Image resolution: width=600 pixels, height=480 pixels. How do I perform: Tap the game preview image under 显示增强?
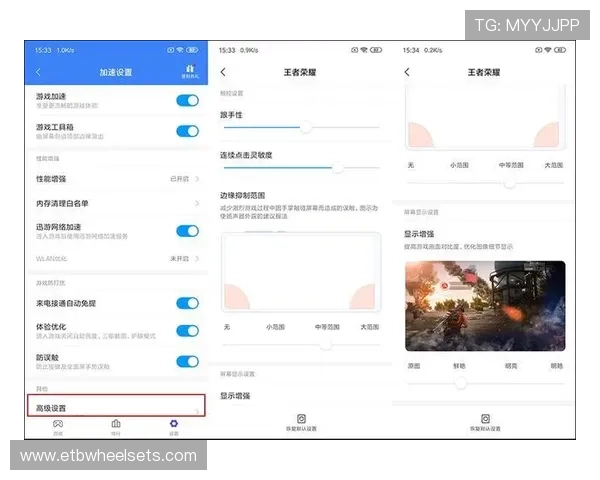(x=485, y=306)
